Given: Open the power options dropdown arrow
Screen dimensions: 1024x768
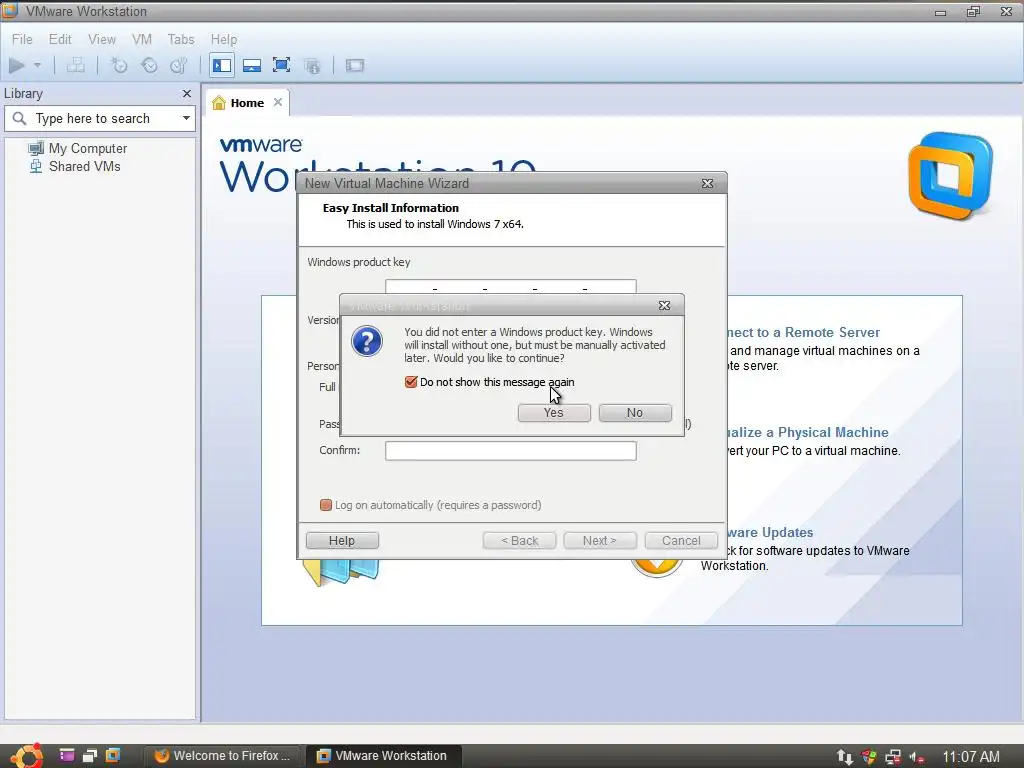Looking at the screenshot, I should tap(37, 65).
